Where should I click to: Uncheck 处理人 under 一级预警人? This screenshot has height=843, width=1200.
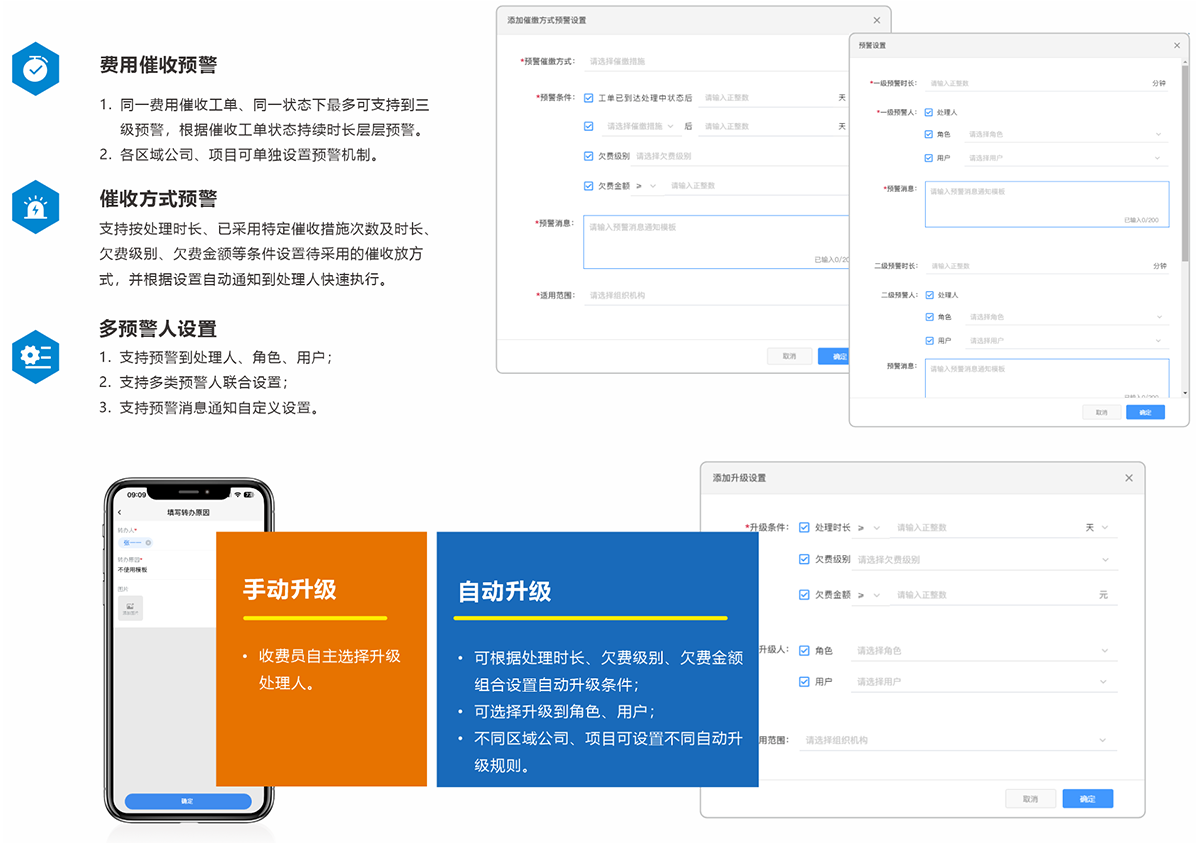(929, 112)
